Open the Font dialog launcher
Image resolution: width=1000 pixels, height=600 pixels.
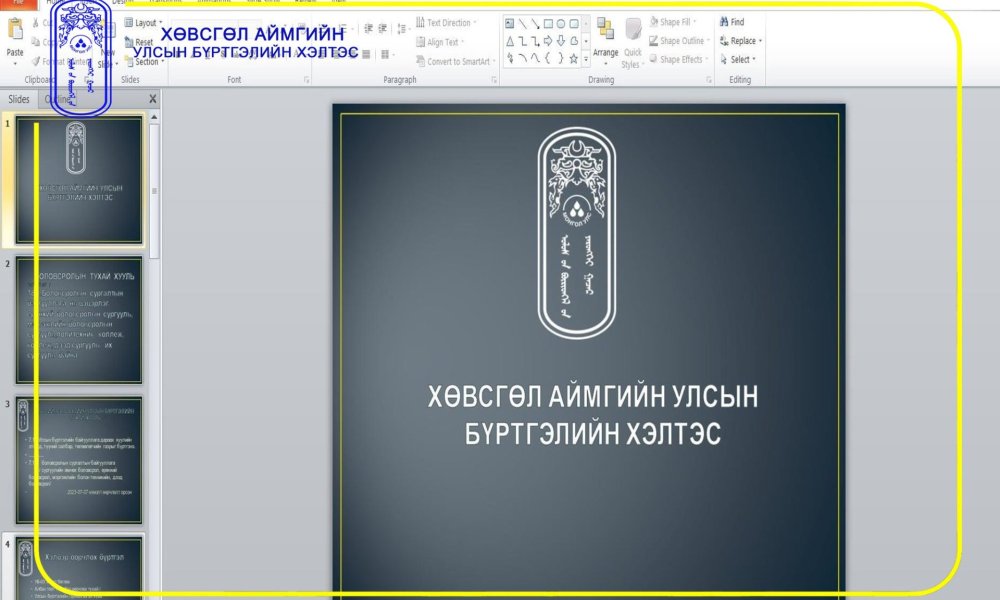tap(307, 80)
